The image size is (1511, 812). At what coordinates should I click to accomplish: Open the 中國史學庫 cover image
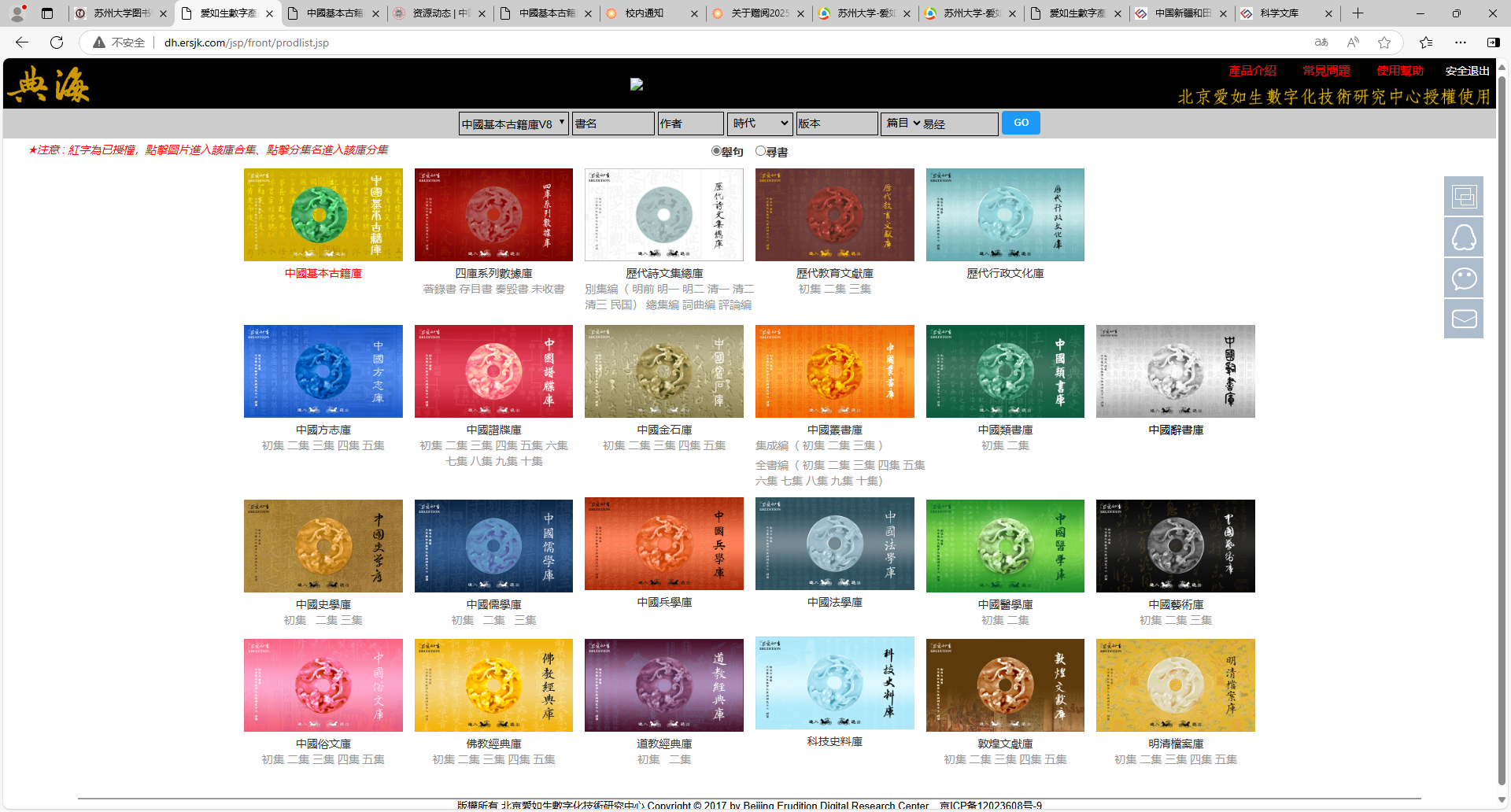323,546
